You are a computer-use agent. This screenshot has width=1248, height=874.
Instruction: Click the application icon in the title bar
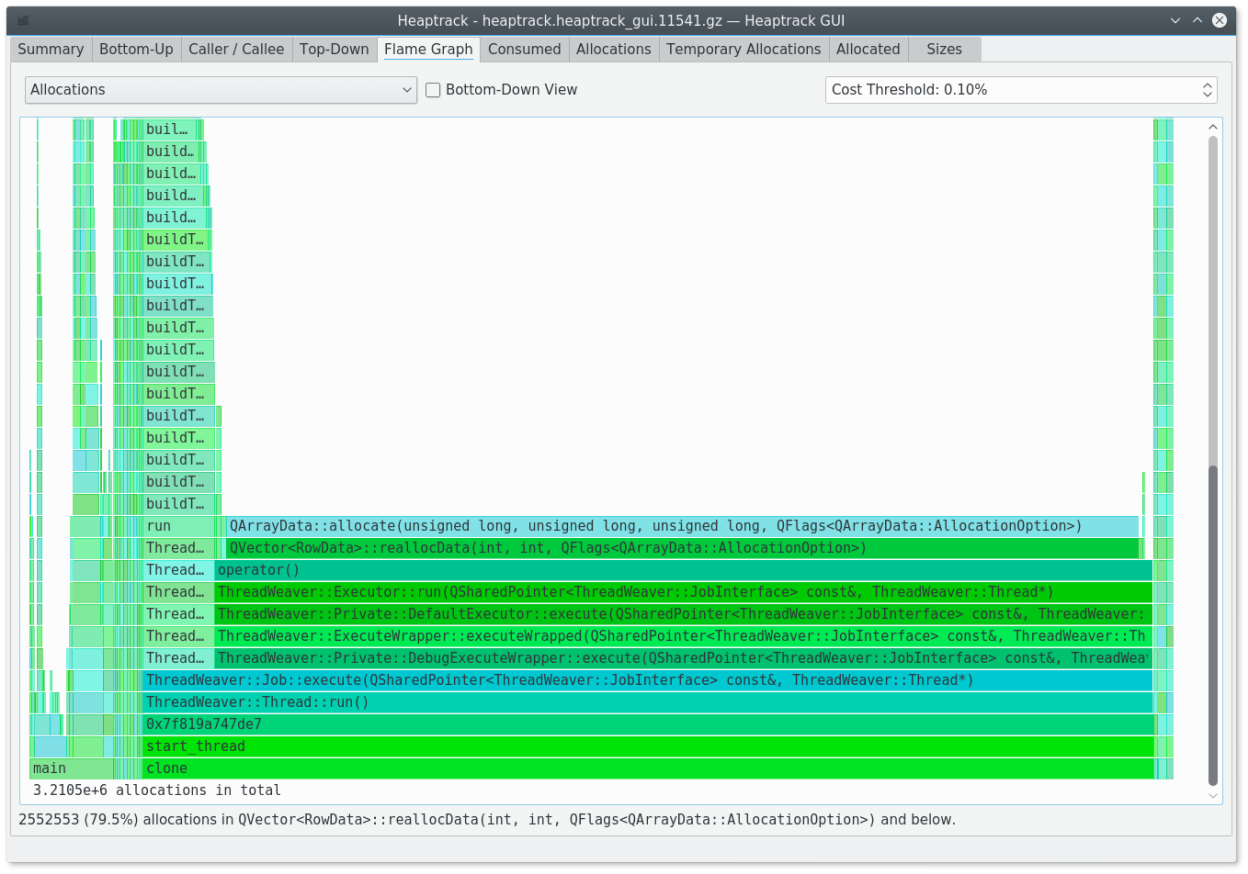pos(23,20)
